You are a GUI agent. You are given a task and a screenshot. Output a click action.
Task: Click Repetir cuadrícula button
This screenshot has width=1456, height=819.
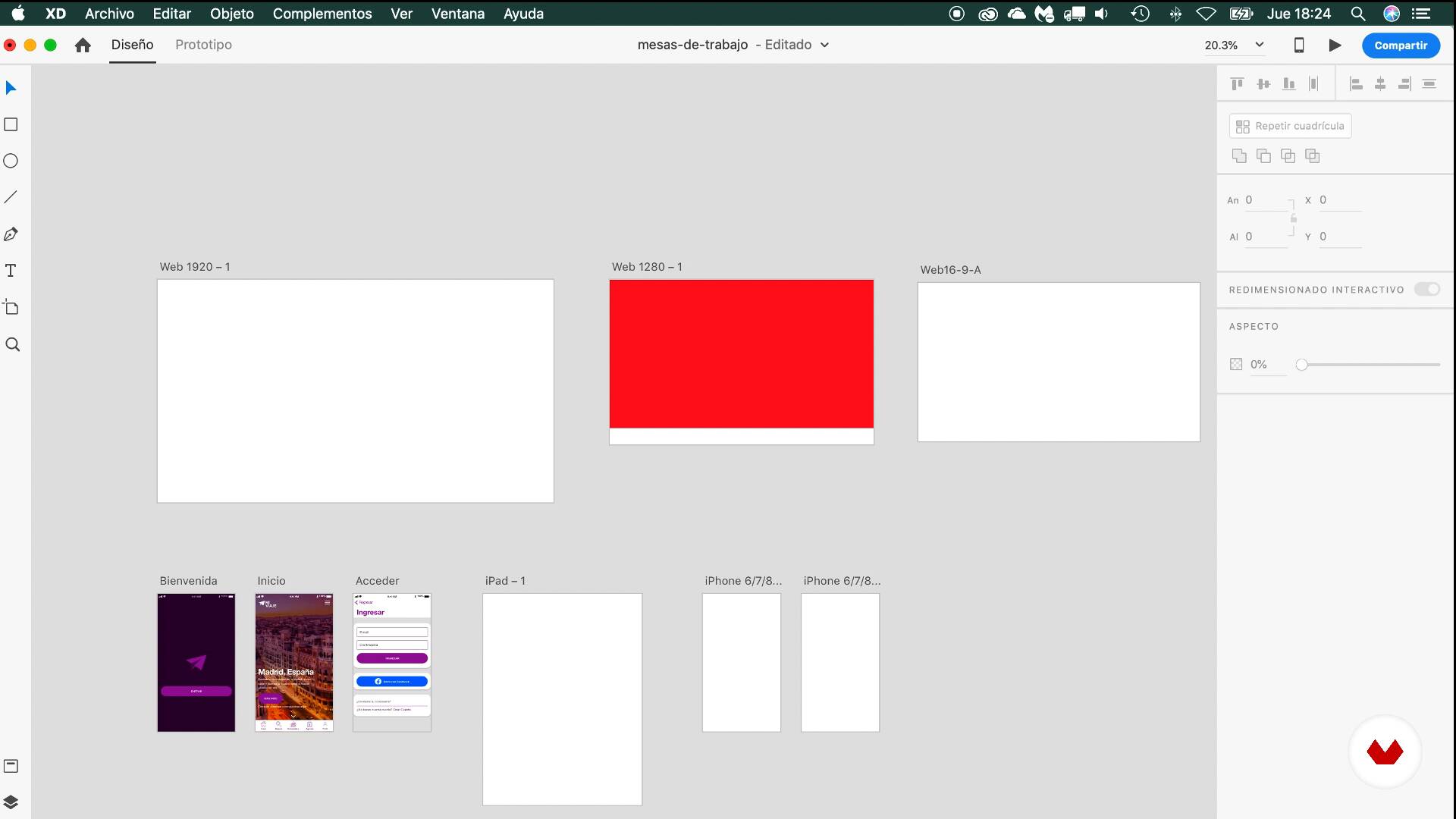pos(1290,126)
